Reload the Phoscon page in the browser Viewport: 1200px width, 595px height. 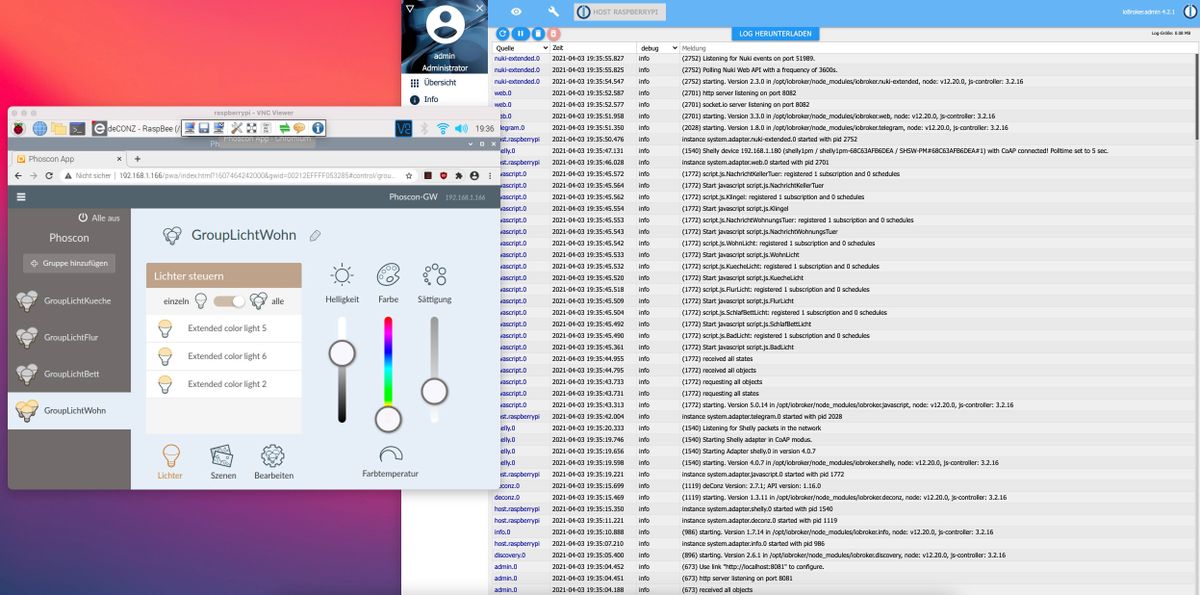point(49,175)
